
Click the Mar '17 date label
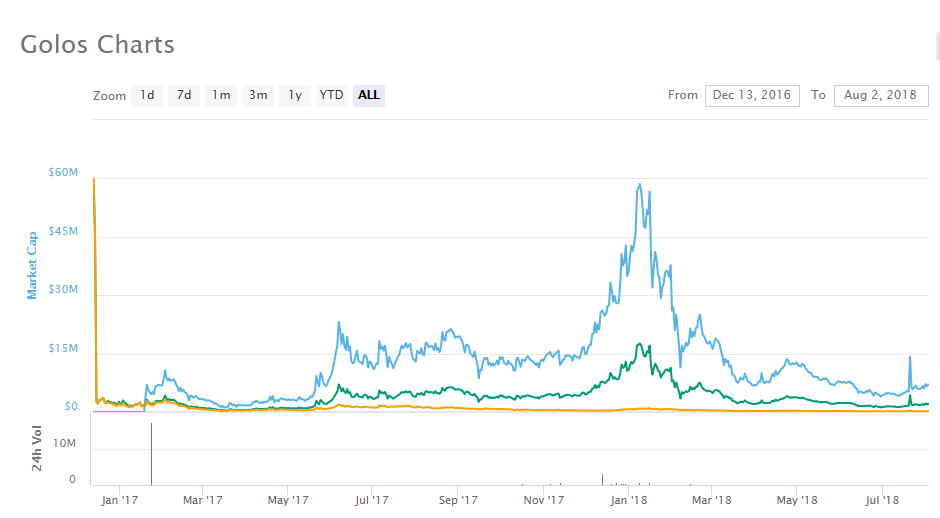pos(203,500)
